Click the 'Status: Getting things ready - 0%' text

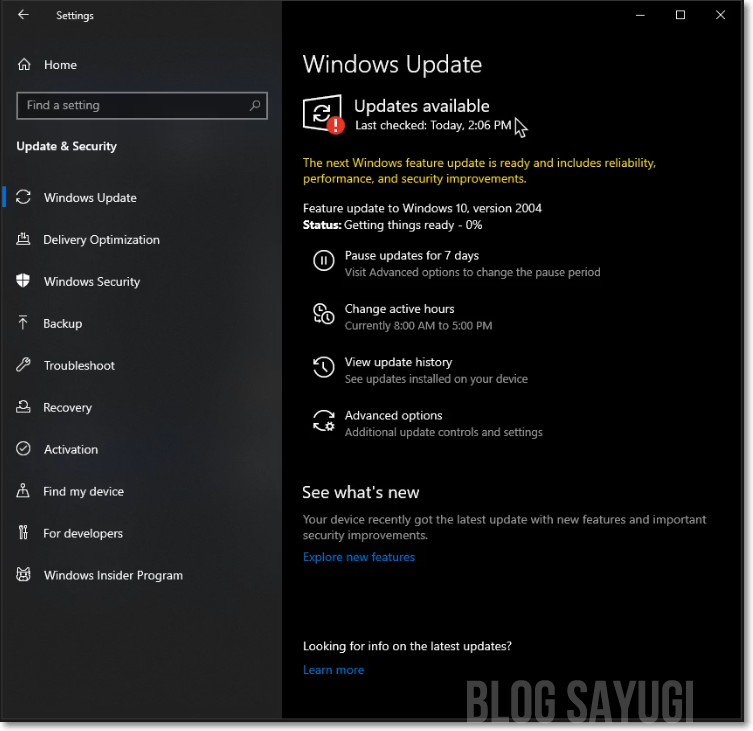392,225
